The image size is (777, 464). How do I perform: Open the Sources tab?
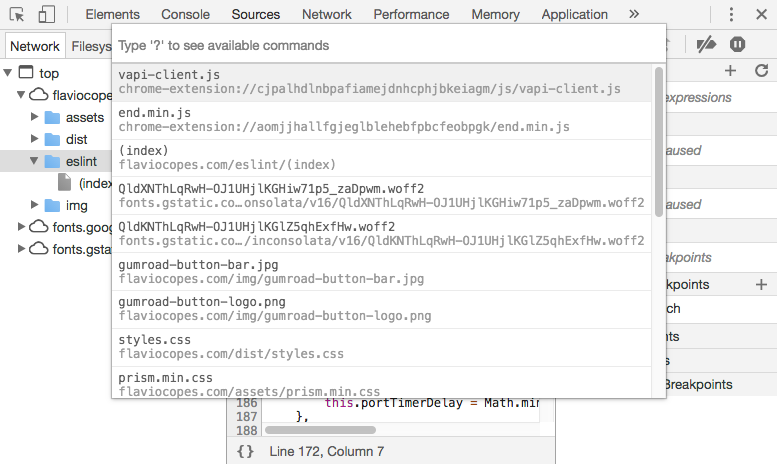pyautogui.click(x=256, y=14)
